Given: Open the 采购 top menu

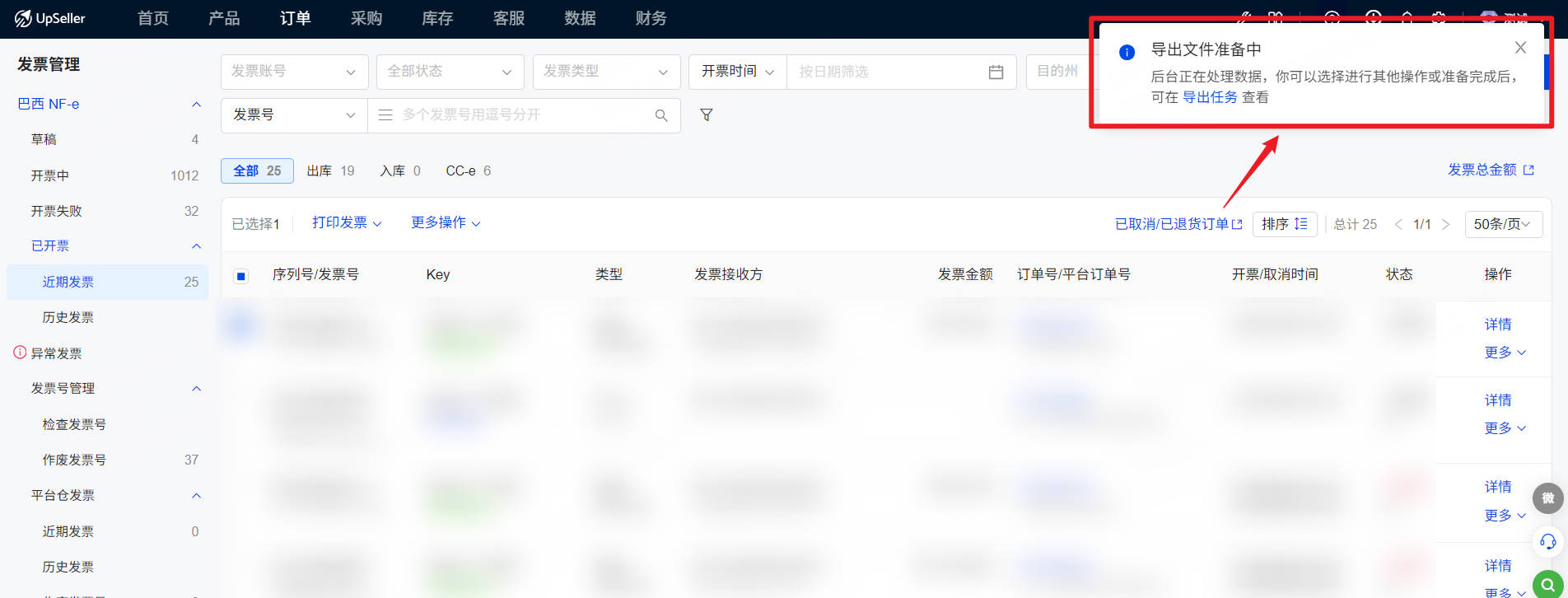Looking at the screenshot, I should pos(366,18).
